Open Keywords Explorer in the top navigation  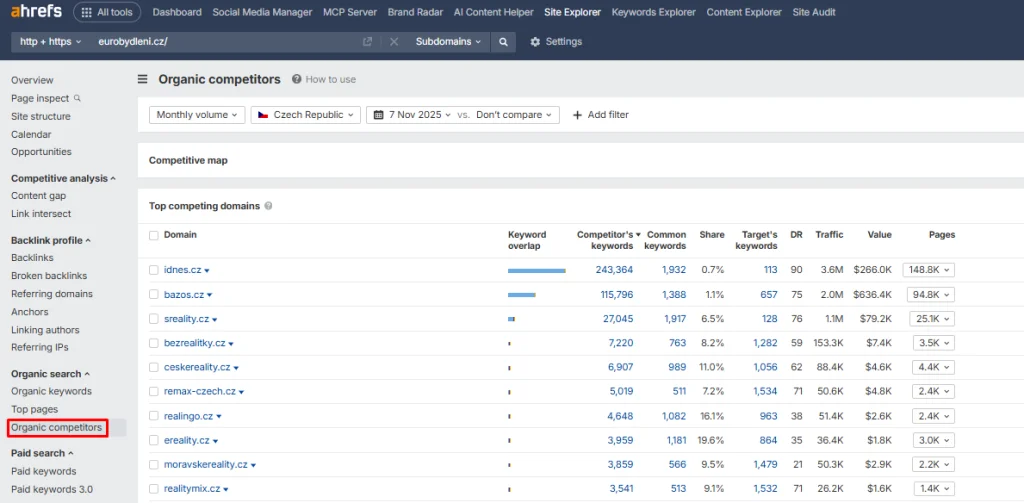(654, 12)
